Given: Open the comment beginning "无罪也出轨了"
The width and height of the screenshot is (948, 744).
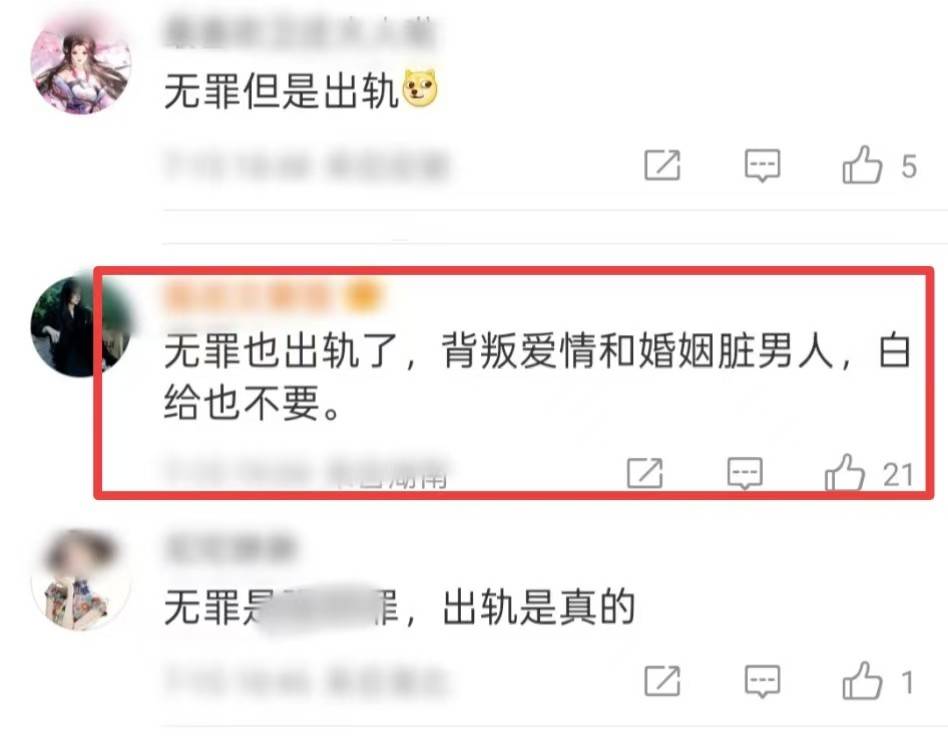Looking at the screenshot, I should click(x=537, y=376).
